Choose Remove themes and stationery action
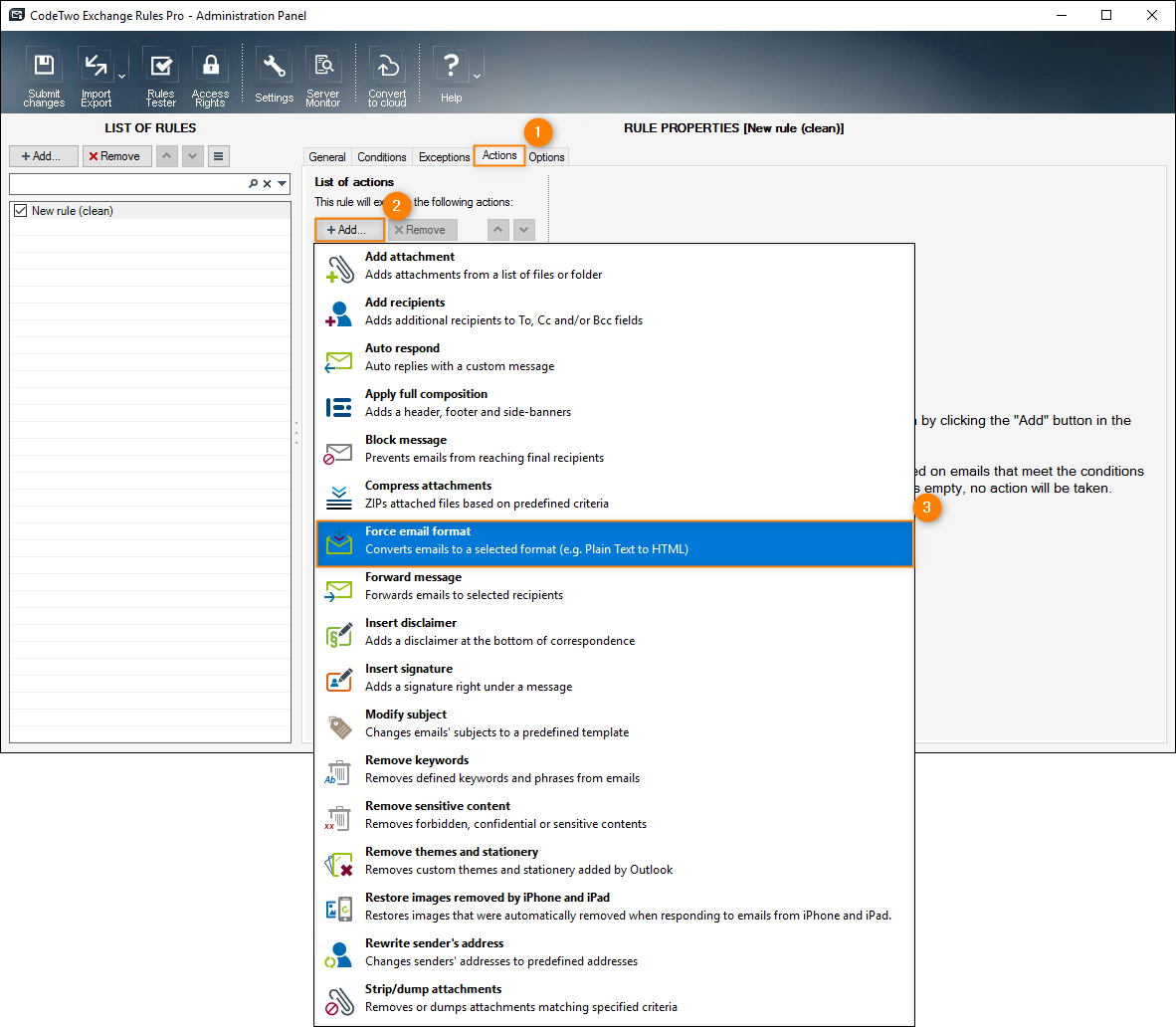 pyautogui.click(x=614, y=861)
